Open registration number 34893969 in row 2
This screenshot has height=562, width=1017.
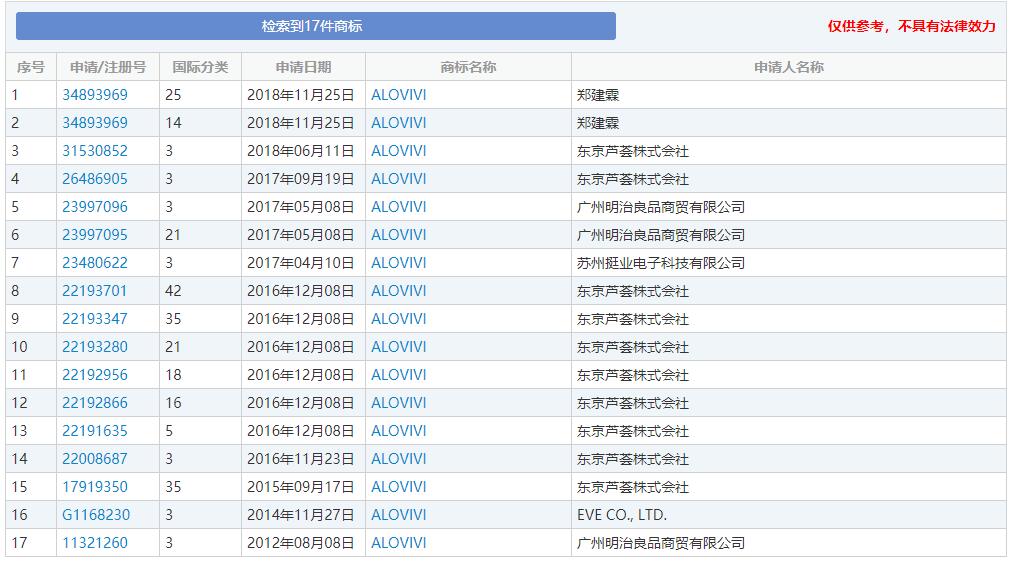click(x=95, y=123)
